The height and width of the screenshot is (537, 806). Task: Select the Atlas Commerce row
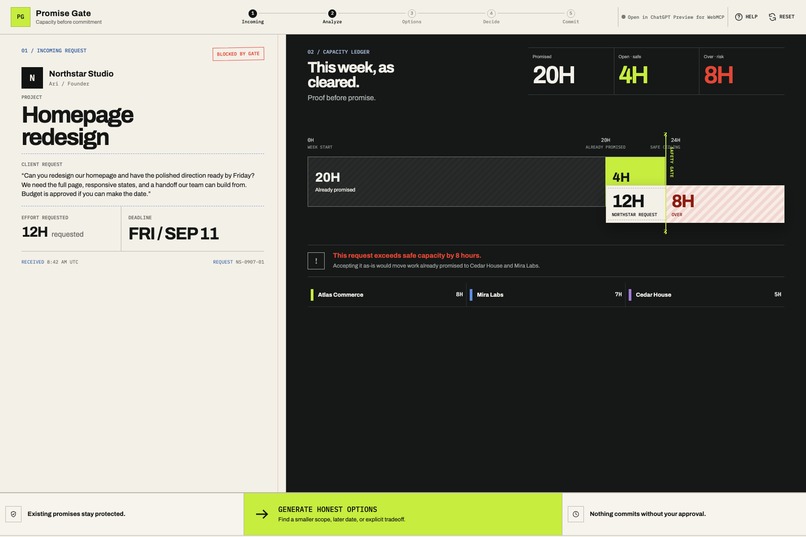[387, 294]
